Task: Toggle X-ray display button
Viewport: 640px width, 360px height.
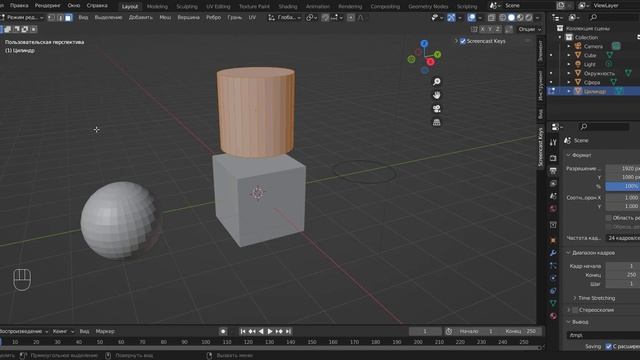Action: (491, 18)
